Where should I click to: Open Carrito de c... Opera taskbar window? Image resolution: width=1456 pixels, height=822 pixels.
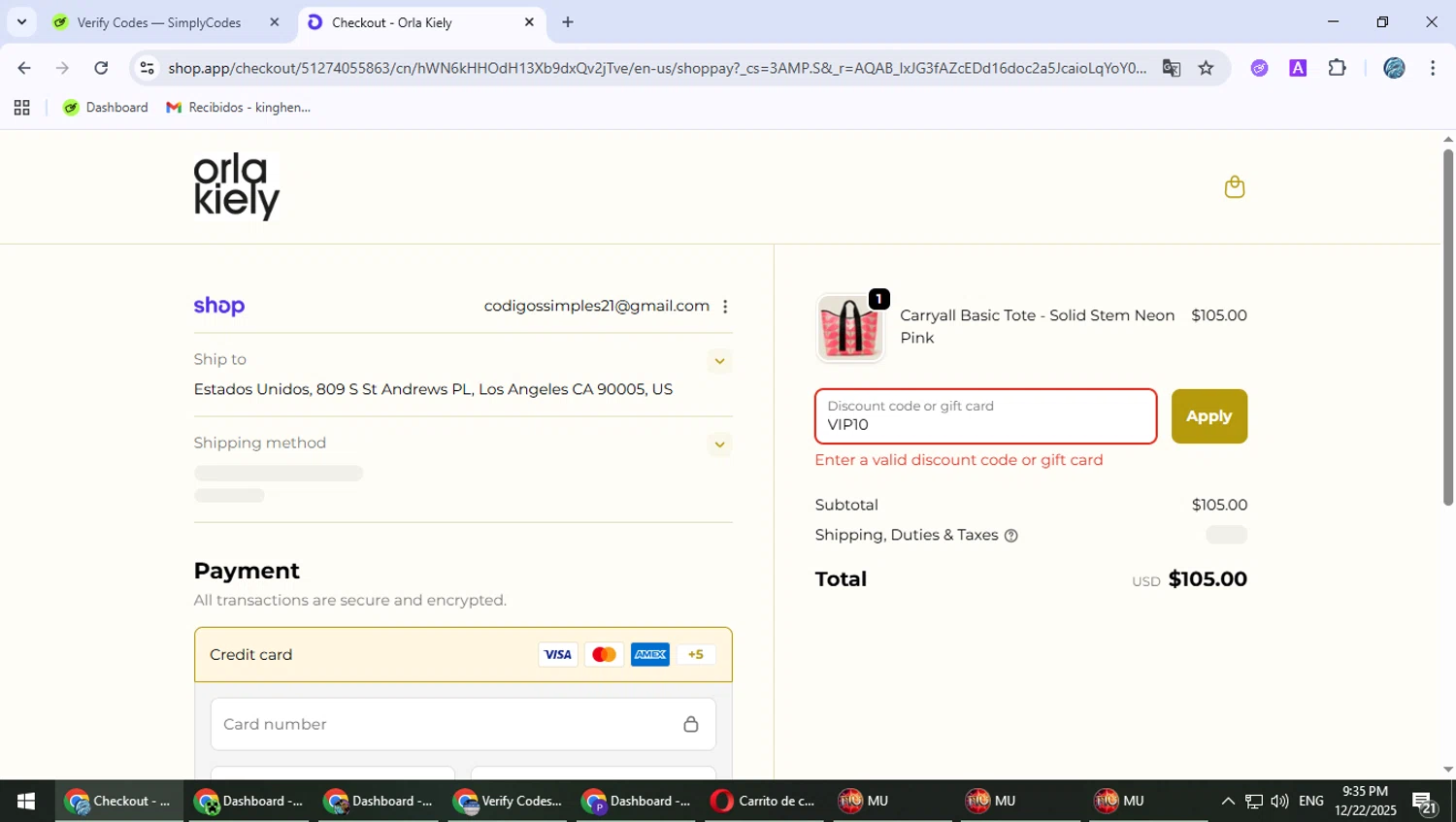pos(764,802)
